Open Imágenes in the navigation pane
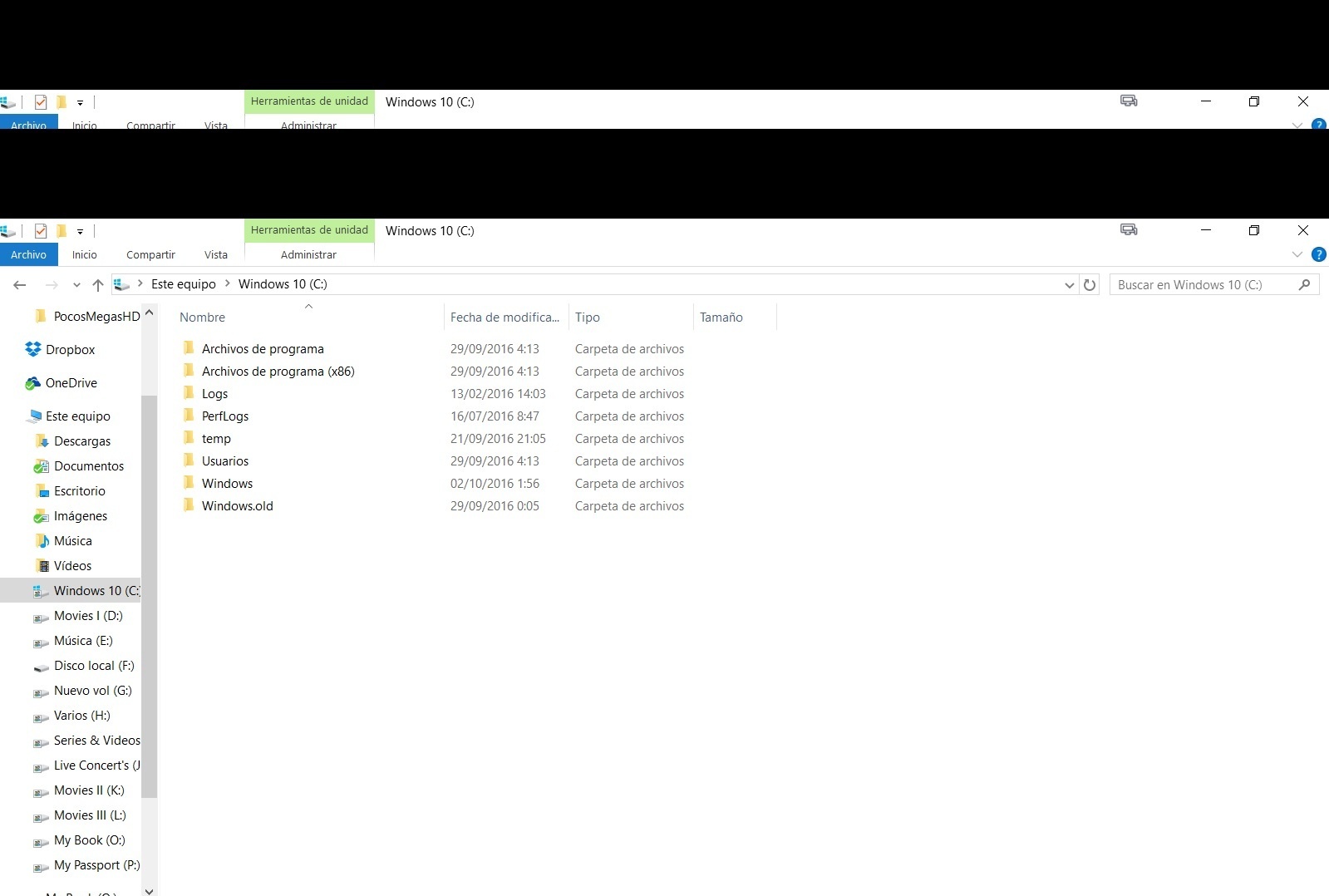Image resolution: width=1329 pixels, height=896 pixels. pos(71,516)
